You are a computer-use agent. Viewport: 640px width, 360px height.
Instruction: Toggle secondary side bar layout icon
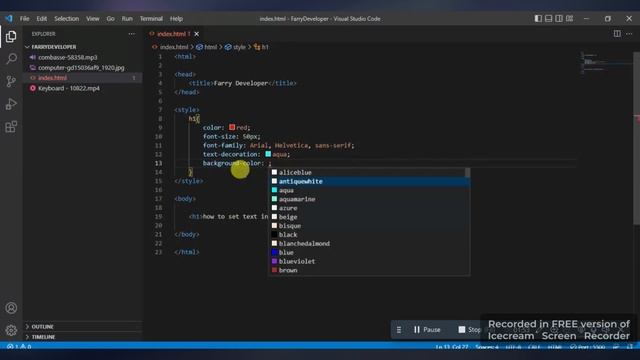click(x=559, y=18)
